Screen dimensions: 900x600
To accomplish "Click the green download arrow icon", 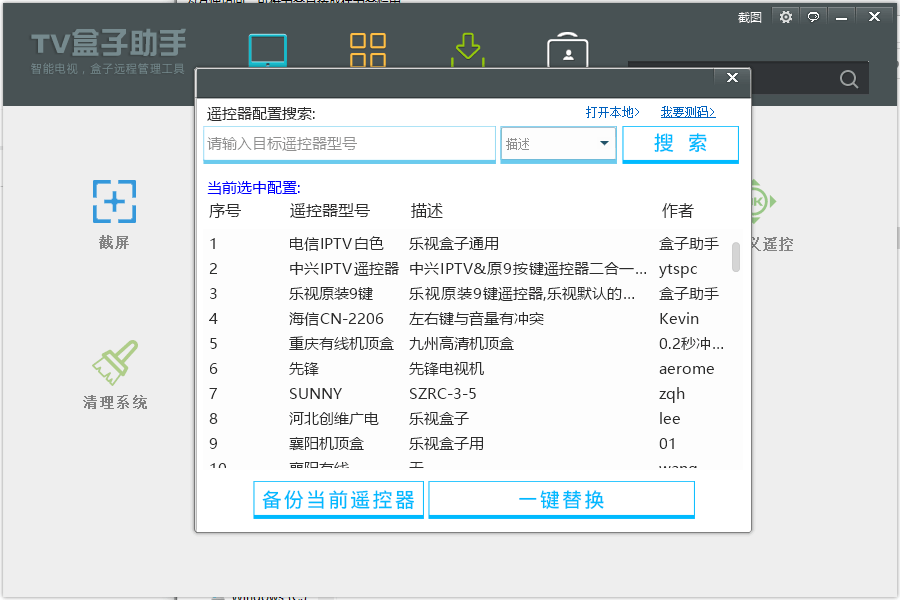I will pyautogui.click(x=468, y=49).
